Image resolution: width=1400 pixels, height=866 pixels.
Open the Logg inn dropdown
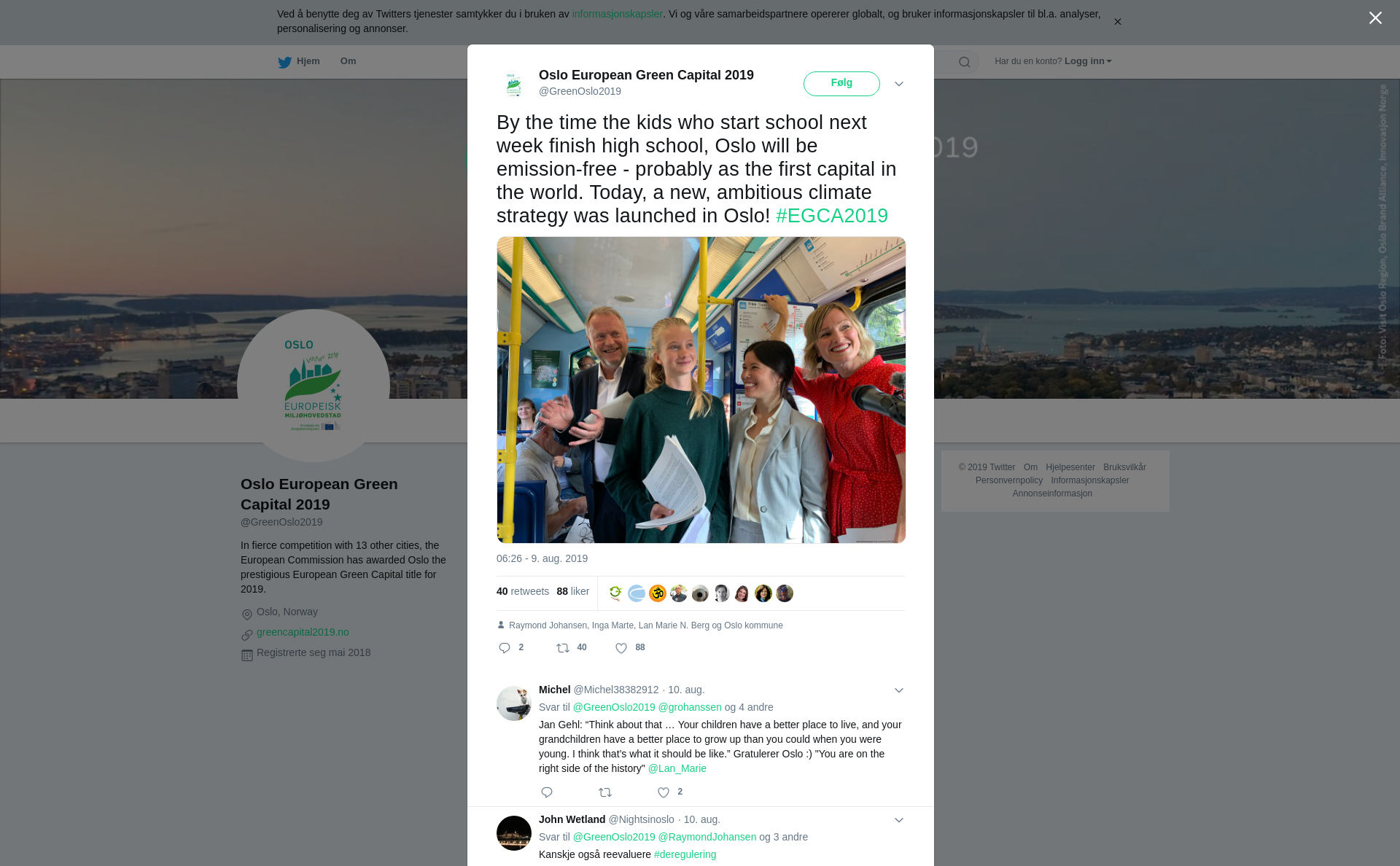tap(1088, 61)
